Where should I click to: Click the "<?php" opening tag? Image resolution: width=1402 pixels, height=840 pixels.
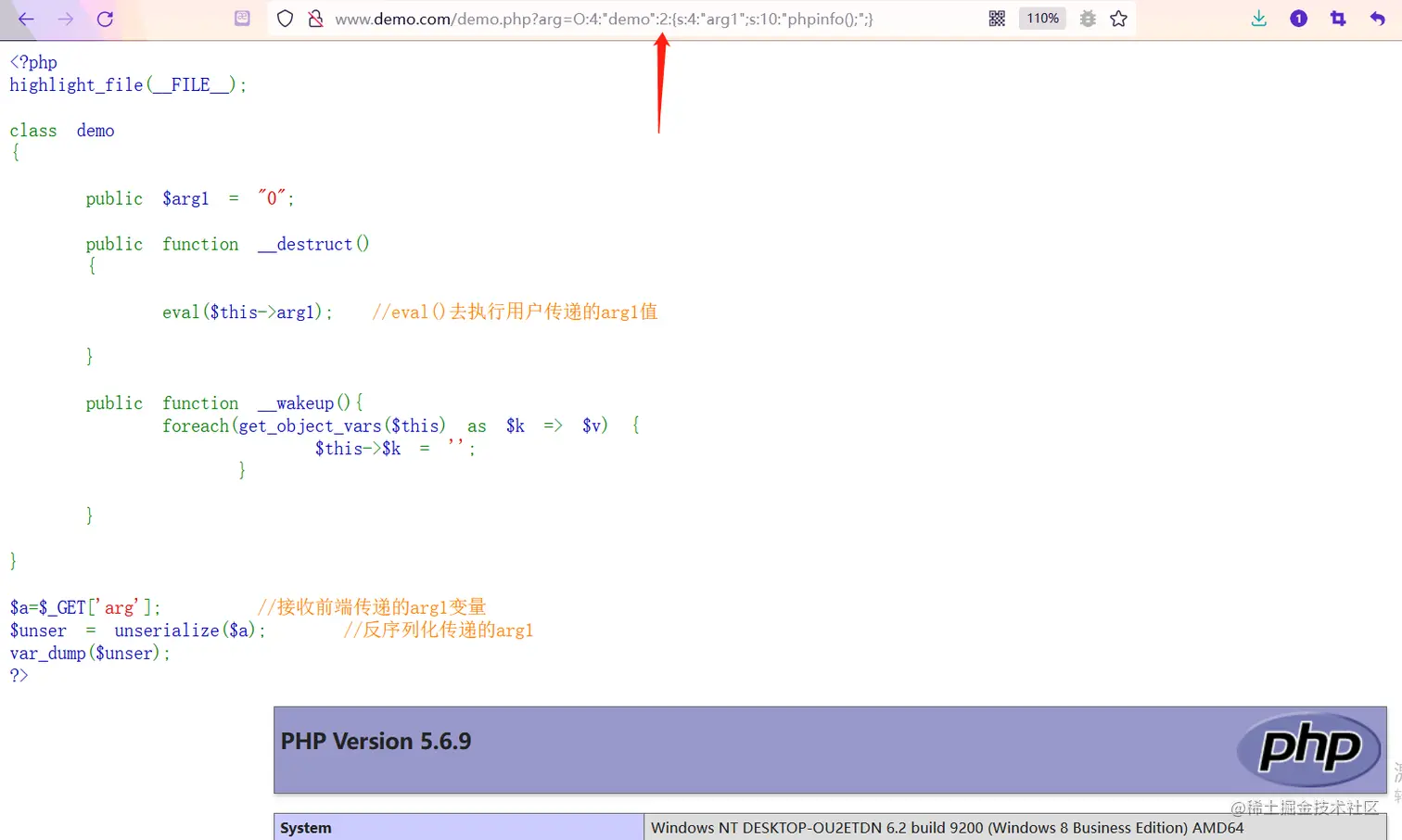point(33,62)
